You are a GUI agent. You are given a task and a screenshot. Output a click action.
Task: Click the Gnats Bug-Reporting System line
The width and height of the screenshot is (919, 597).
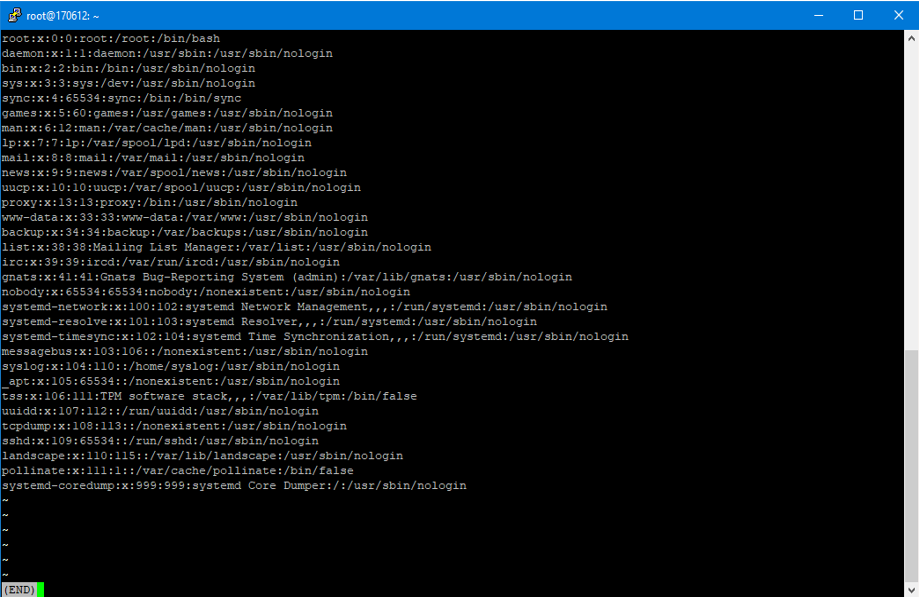pos(286,276)
